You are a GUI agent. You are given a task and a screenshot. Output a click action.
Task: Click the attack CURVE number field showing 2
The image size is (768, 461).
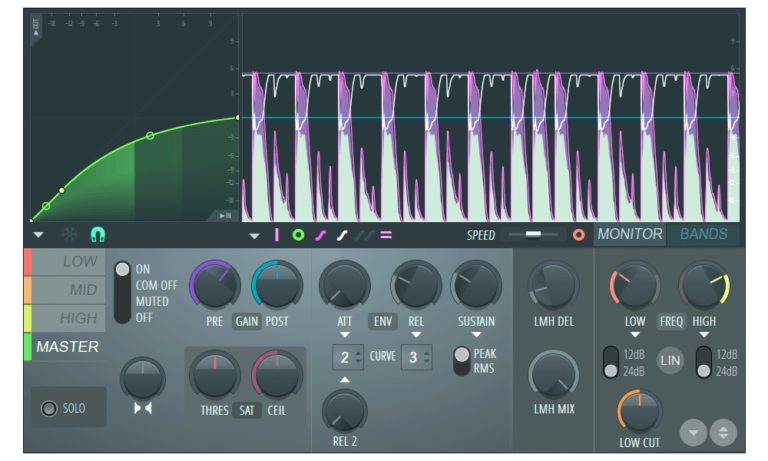tap(347, 358)
